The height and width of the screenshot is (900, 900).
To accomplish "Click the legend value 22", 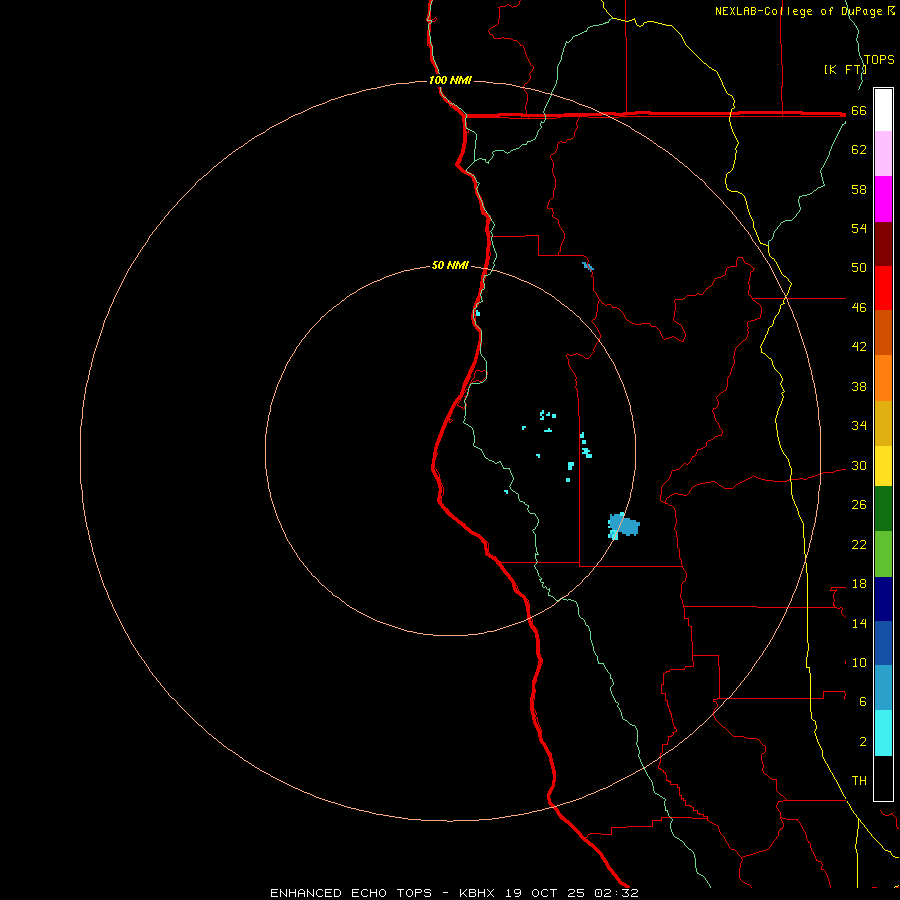I will [x=859, y=544].
